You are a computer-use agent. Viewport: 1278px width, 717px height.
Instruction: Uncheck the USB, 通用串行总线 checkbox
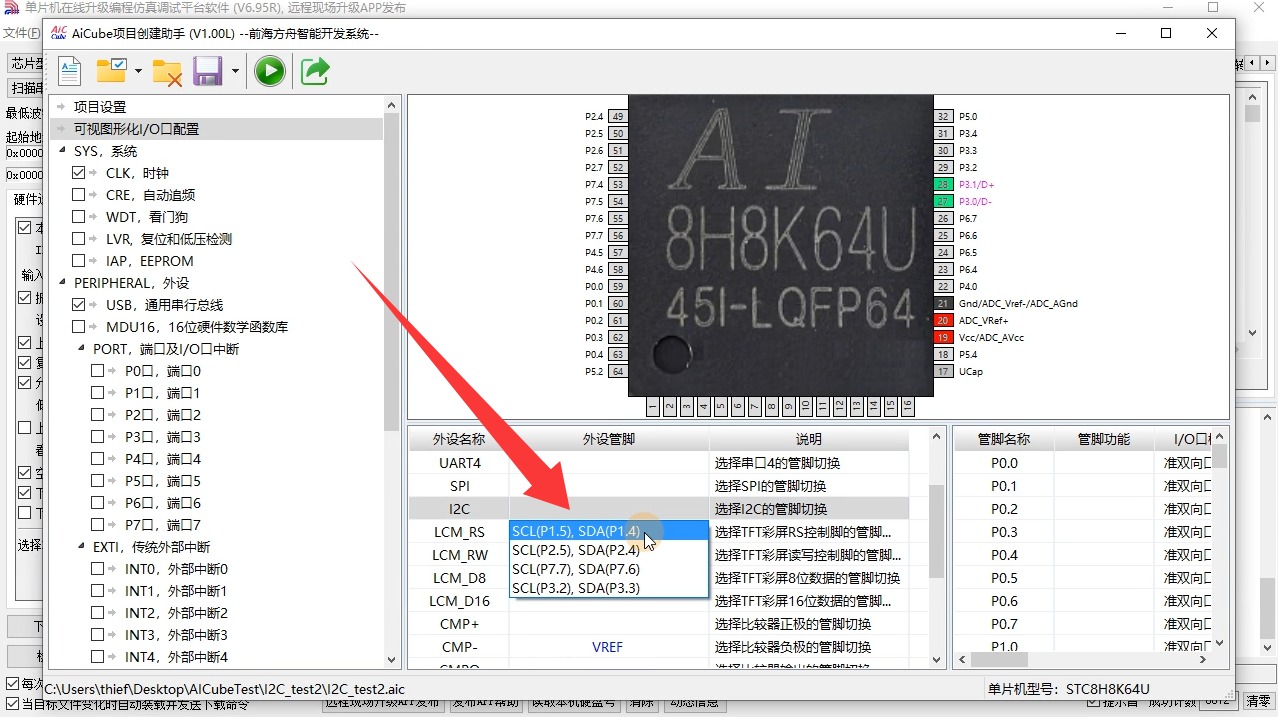pos(78,305)
